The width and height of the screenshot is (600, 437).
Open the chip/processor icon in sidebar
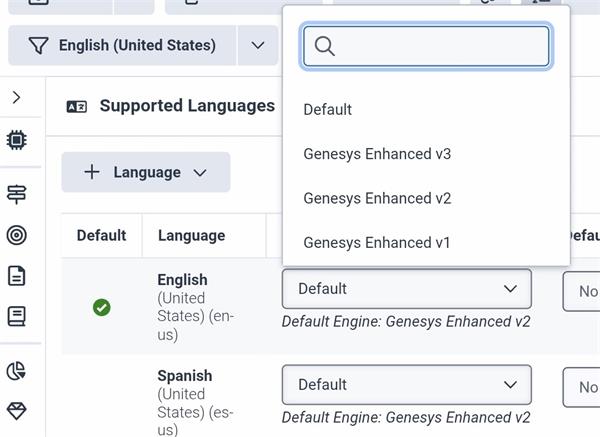(16, 140)
